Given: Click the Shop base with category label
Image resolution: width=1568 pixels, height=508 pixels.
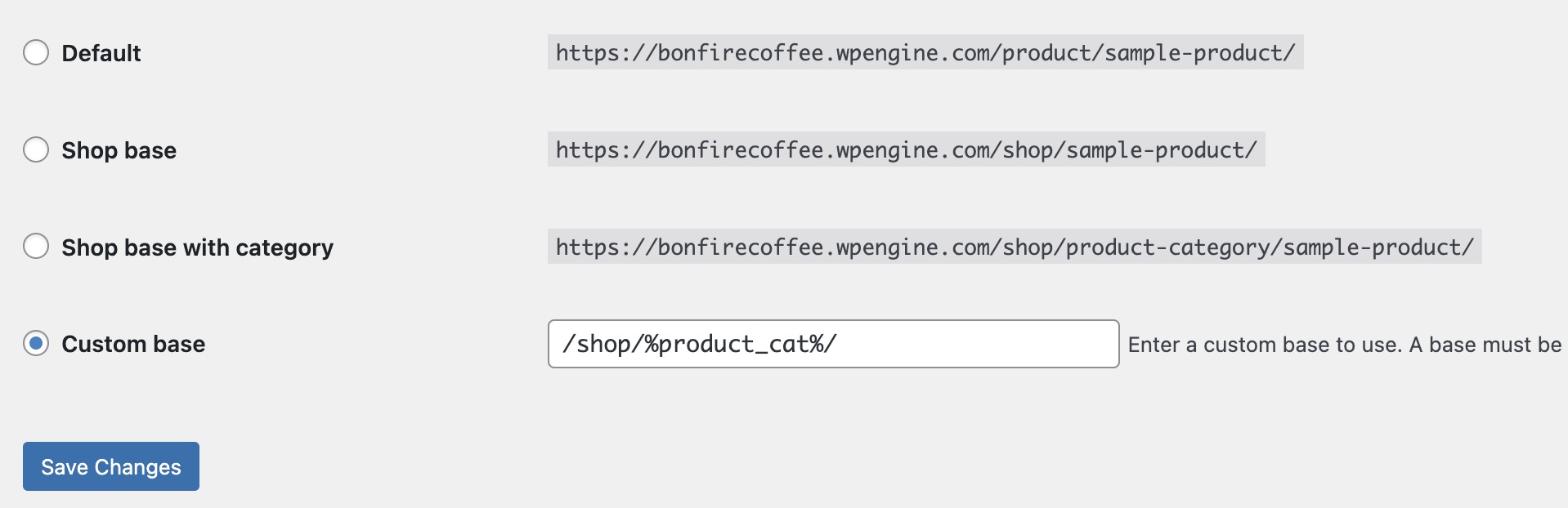Looking at the screenshot, I should [197, 247].
